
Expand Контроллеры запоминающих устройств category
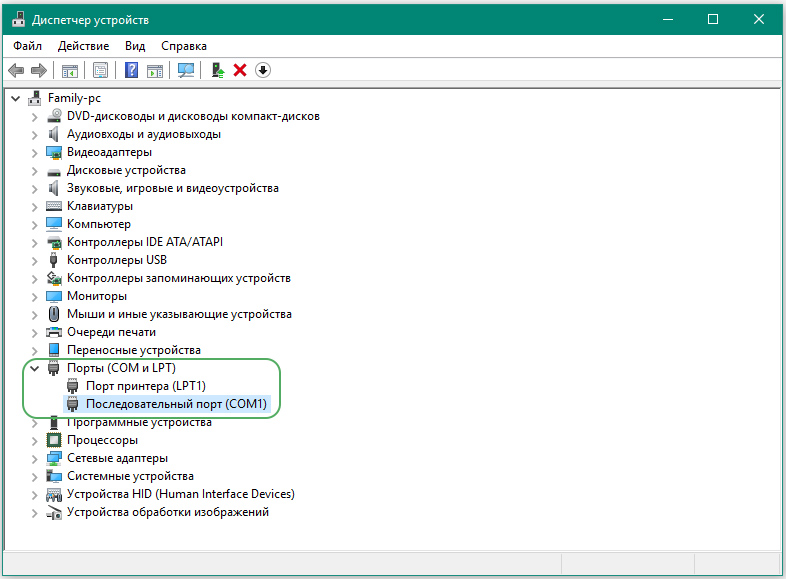[34, 278]
